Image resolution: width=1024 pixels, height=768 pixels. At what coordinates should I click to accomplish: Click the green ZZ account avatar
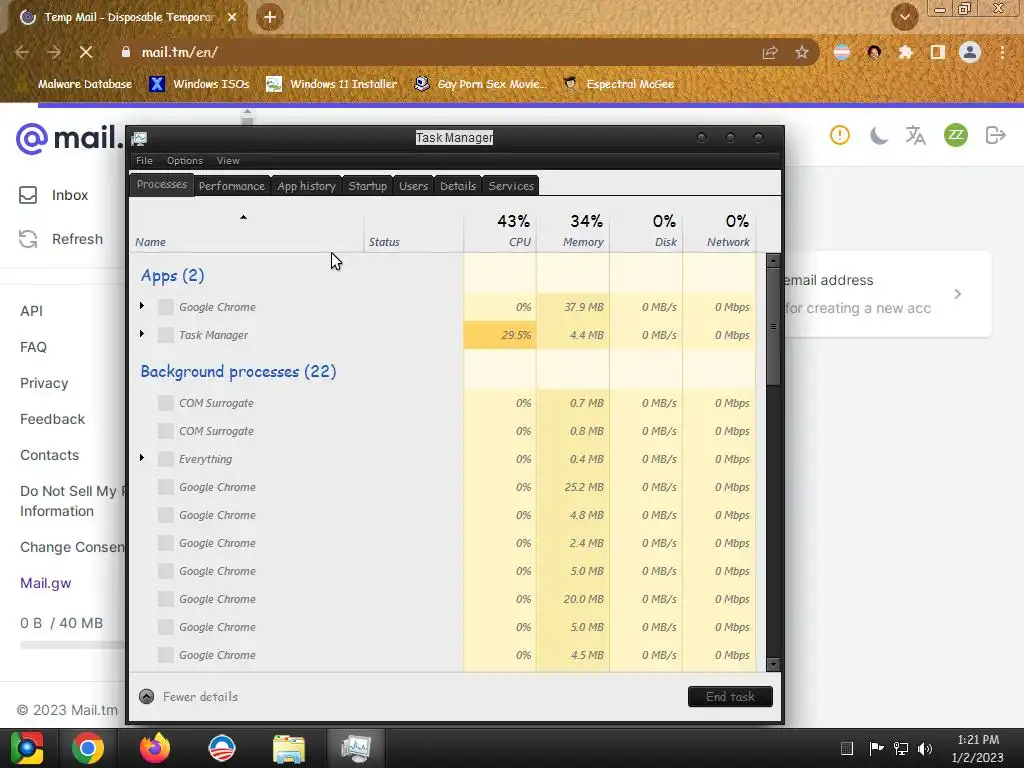coord(955,135)
